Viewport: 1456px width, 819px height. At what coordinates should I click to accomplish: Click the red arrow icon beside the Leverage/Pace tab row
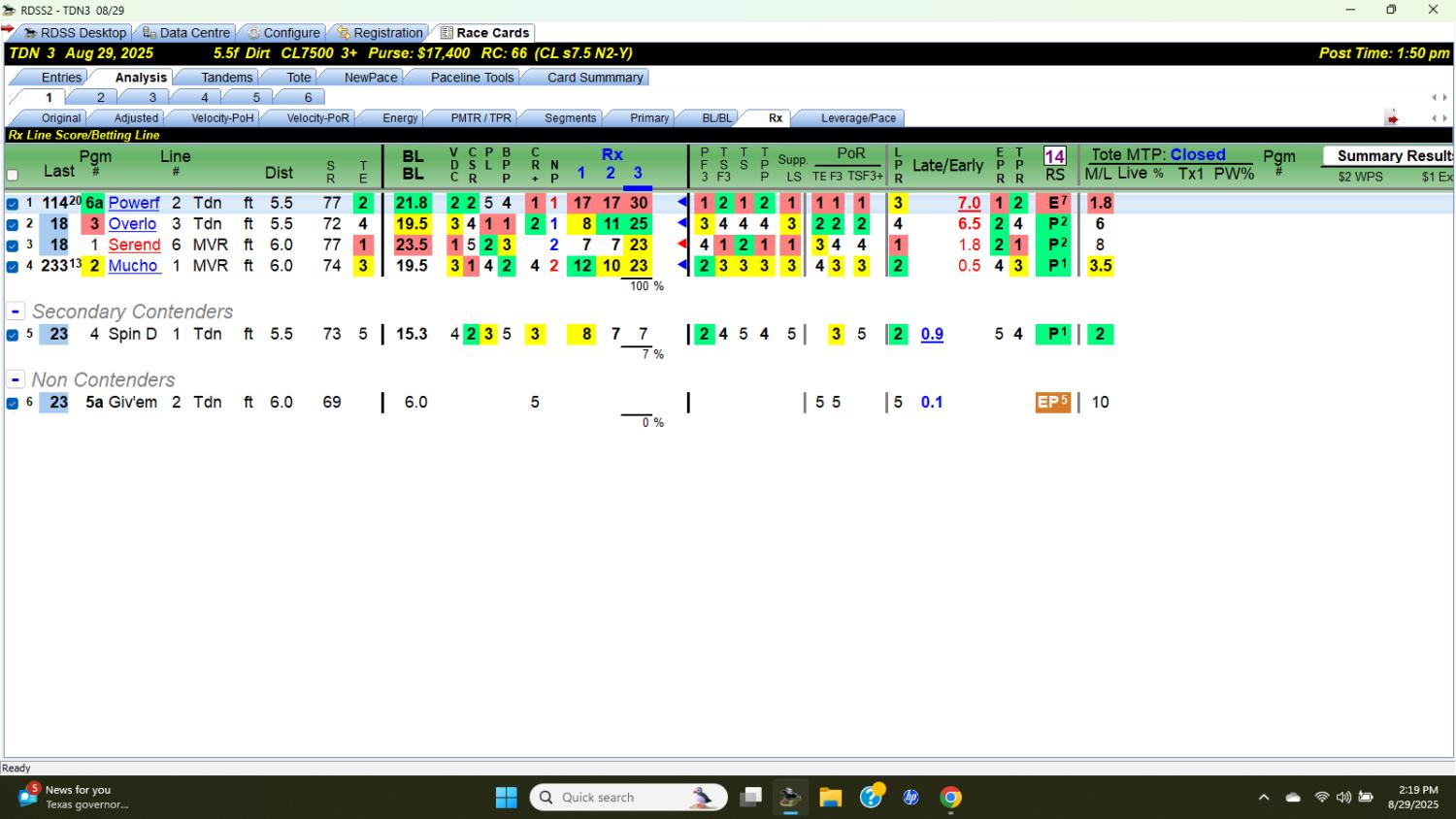(1392, 118)
